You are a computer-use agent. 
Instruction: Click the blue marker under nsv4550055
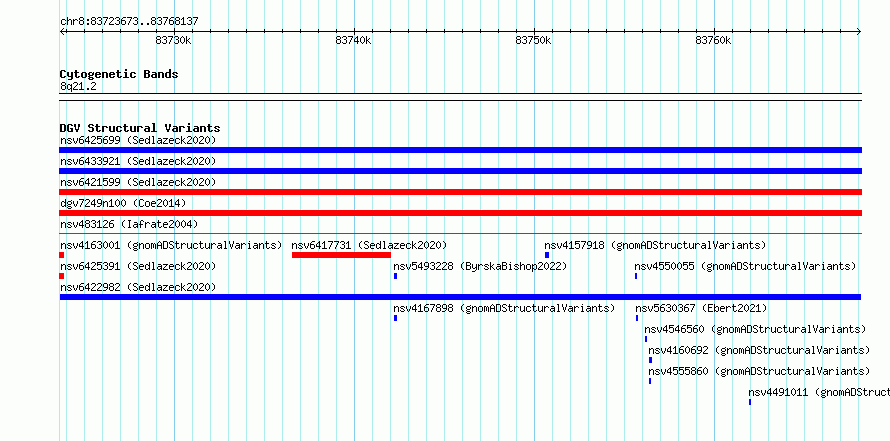click(636, 276)
